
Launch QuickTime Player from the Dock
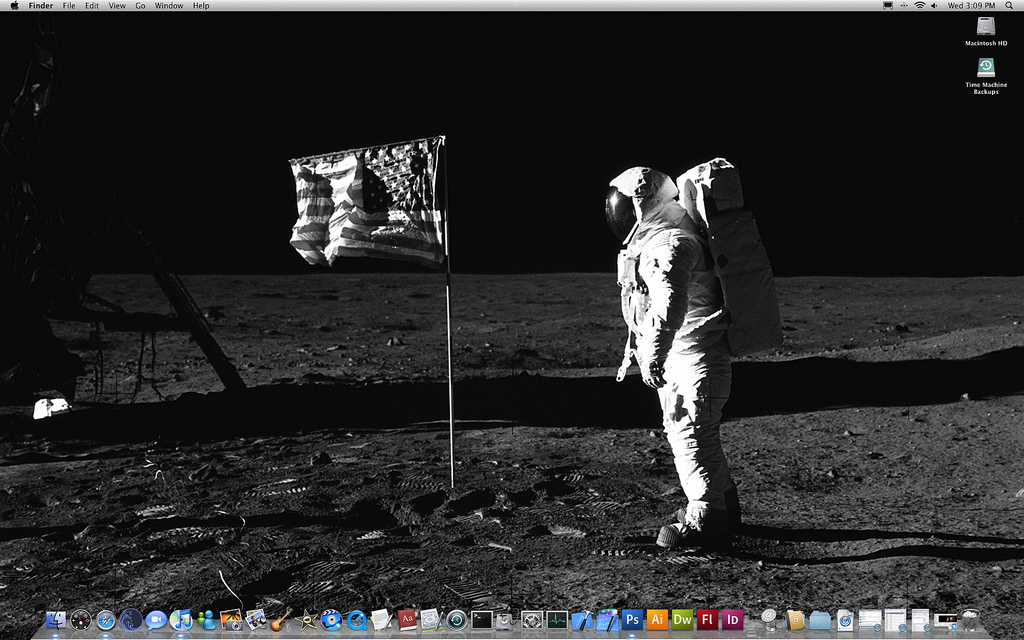click(x=357, y=620)
